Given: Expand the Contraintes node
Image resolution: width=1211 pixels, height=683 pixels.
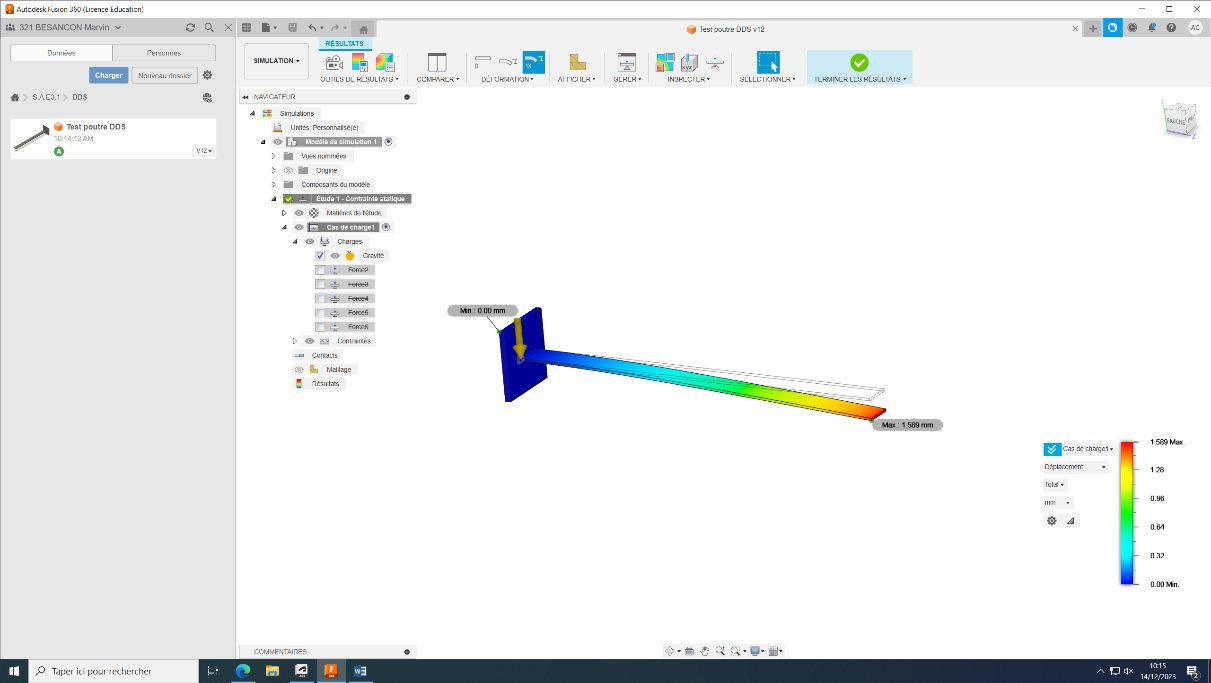Looking at the screenshot, I should [294, 341].
